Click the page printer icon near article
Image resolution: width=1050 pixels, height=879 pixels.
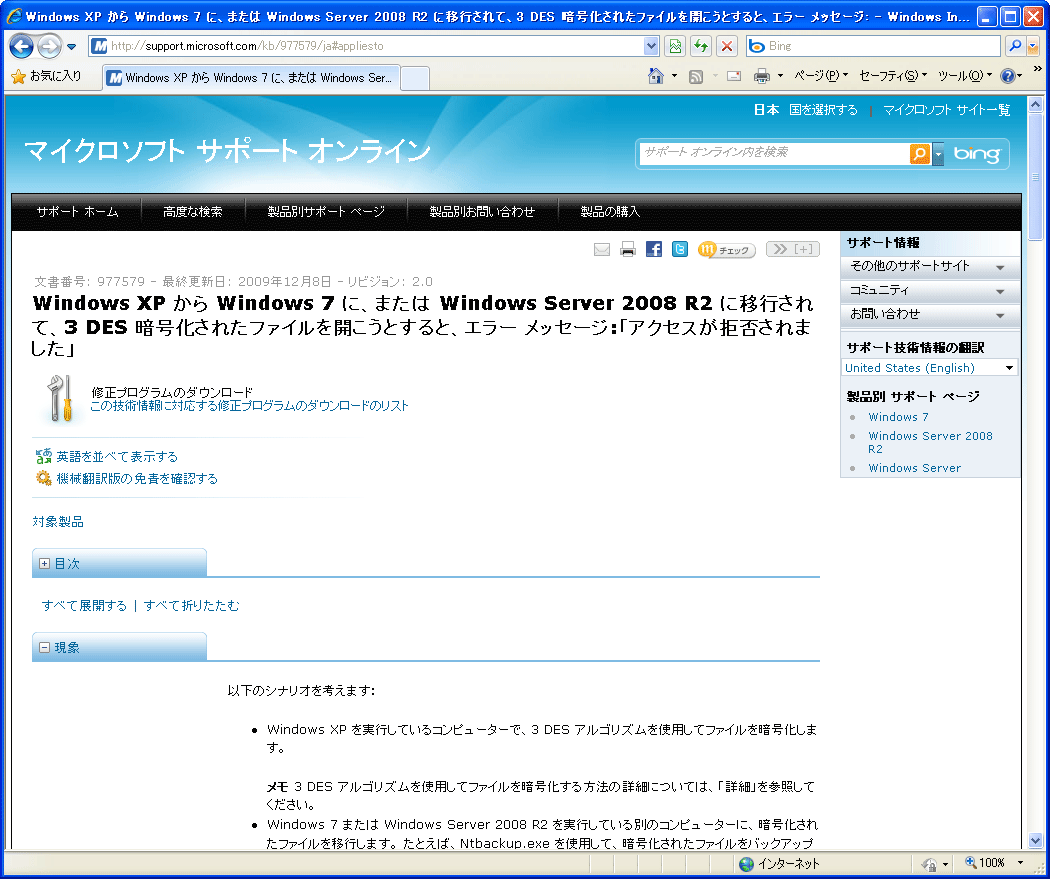[627, 250]
